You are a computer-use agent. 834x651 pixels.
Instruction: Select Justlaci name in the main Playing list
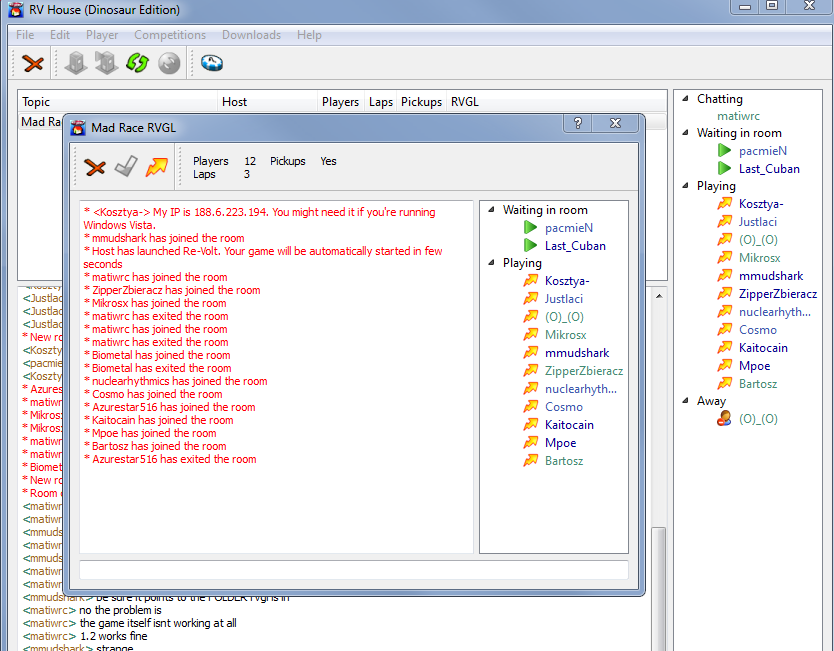pyautogui.click(x=757, y=222)
